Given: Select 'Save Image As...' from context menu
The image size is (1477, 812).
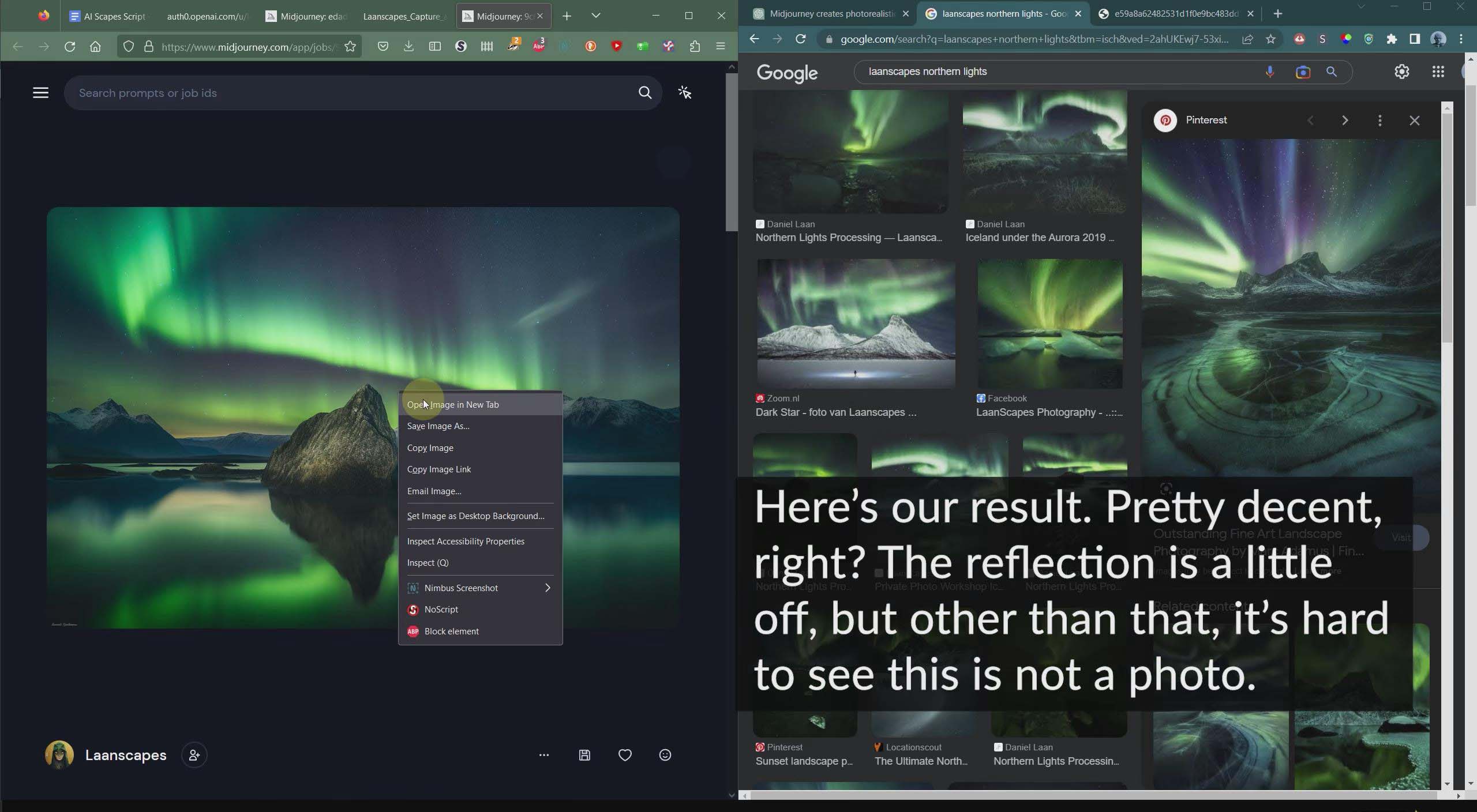Looking at the screenshot, I should (x=438, y=425).
